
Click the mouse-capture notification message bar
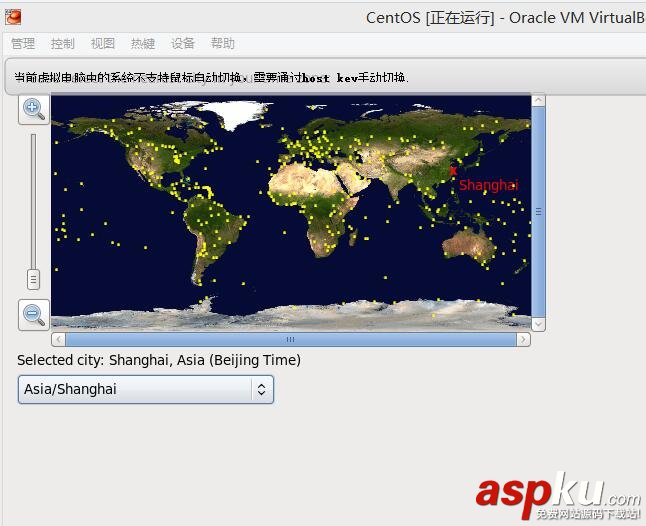(x=325, y=77)
